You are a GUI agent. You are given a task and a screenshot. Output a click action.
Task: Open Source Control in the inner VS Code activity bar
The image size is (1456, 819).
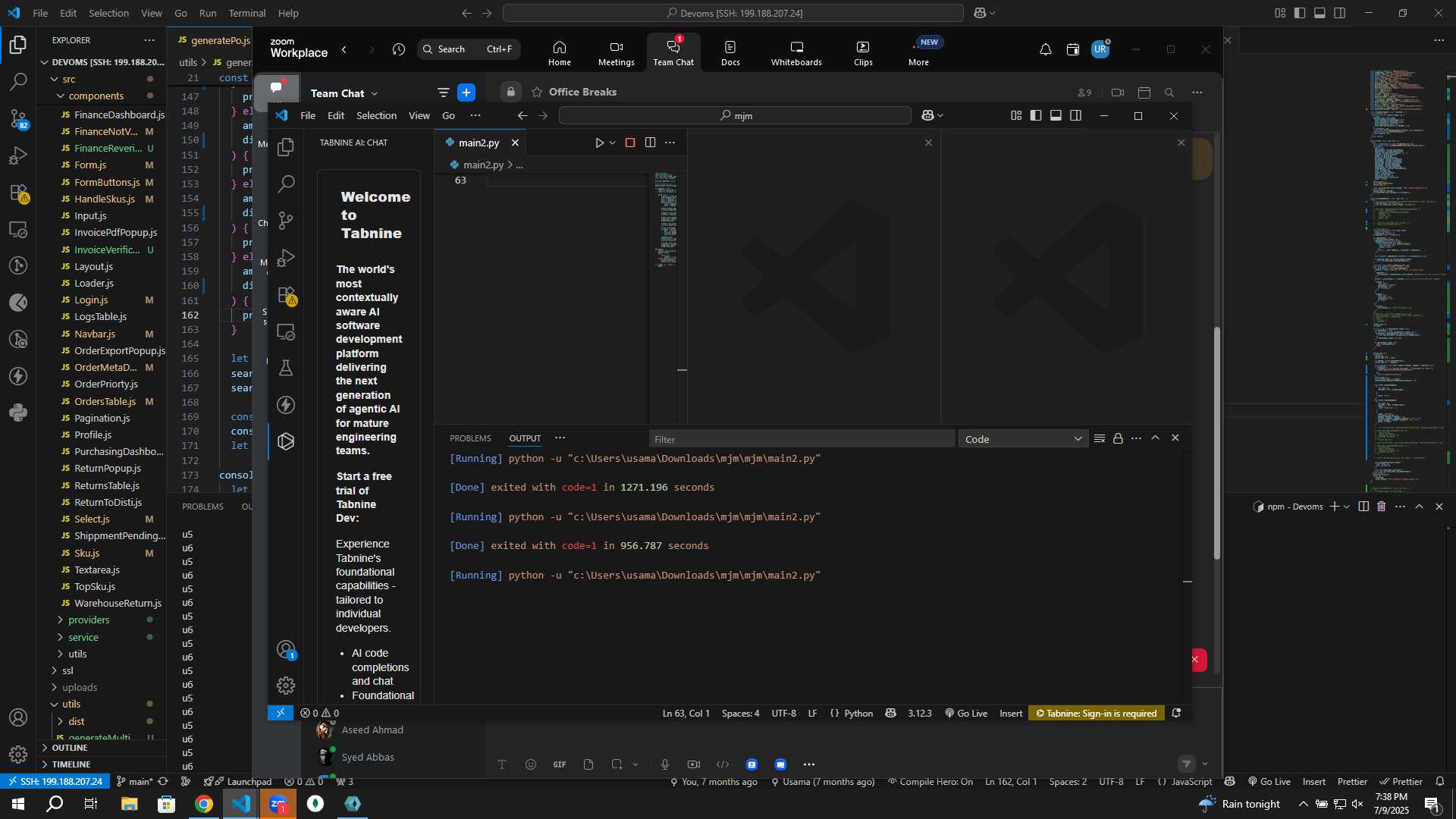click(286, 221)
